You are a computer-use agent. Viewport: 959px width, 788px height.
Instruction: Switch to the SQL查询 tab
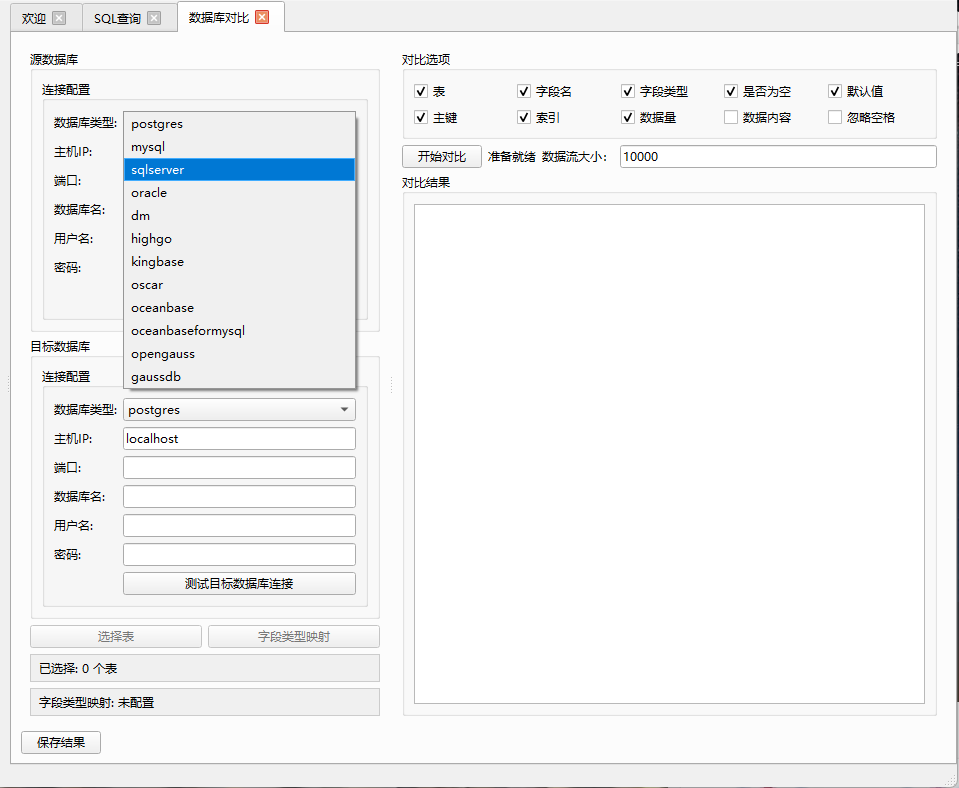117,18
